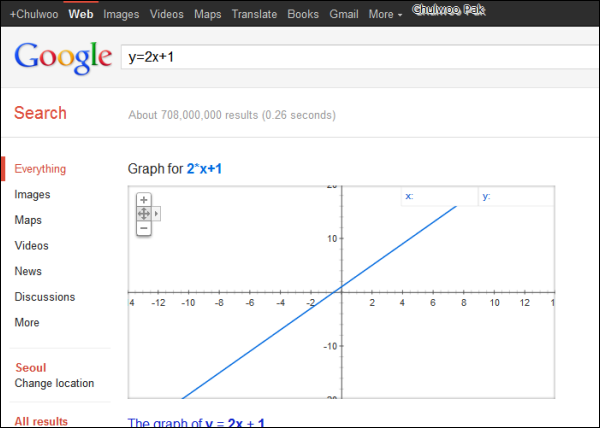
Task: Click the x: coordinate field on the graph
Action: [x=438, y=197]
